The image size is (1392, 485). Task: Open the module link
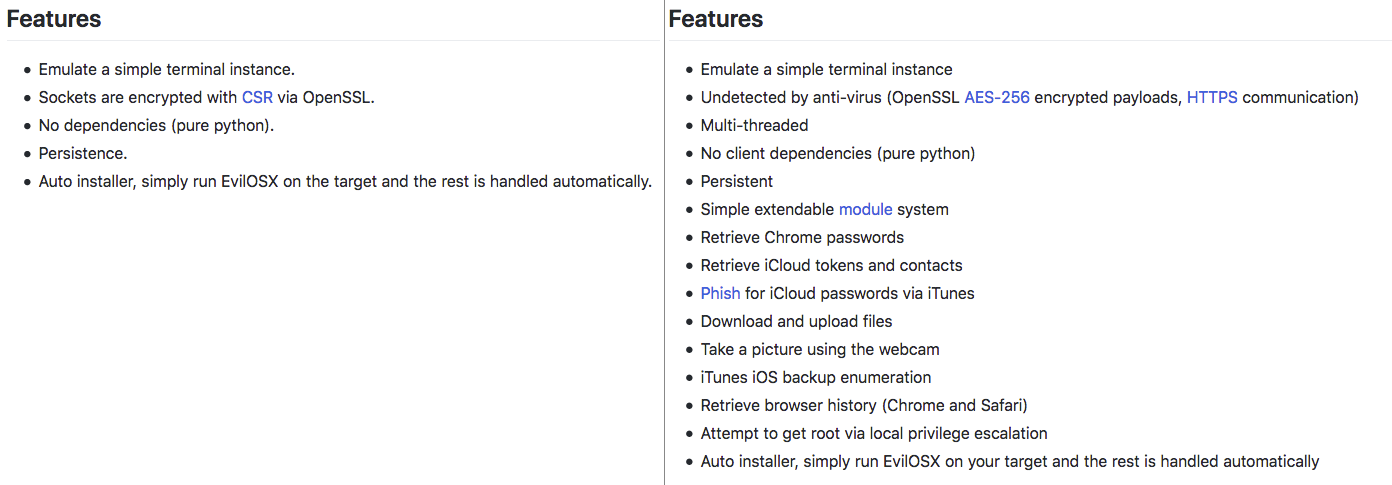(866, 210)
